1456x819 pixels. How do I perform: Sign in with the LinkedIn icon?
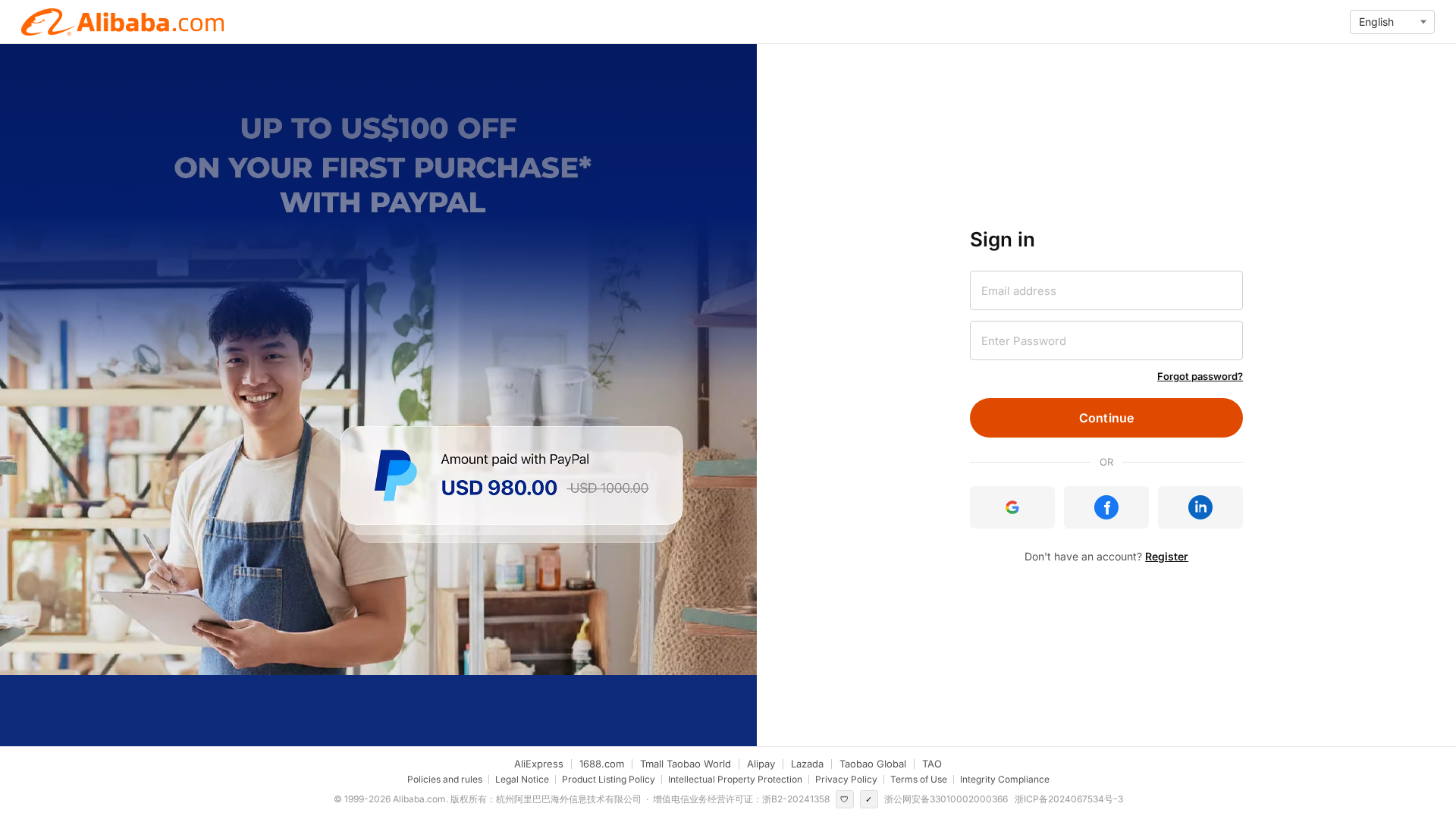click(1200, 507)
